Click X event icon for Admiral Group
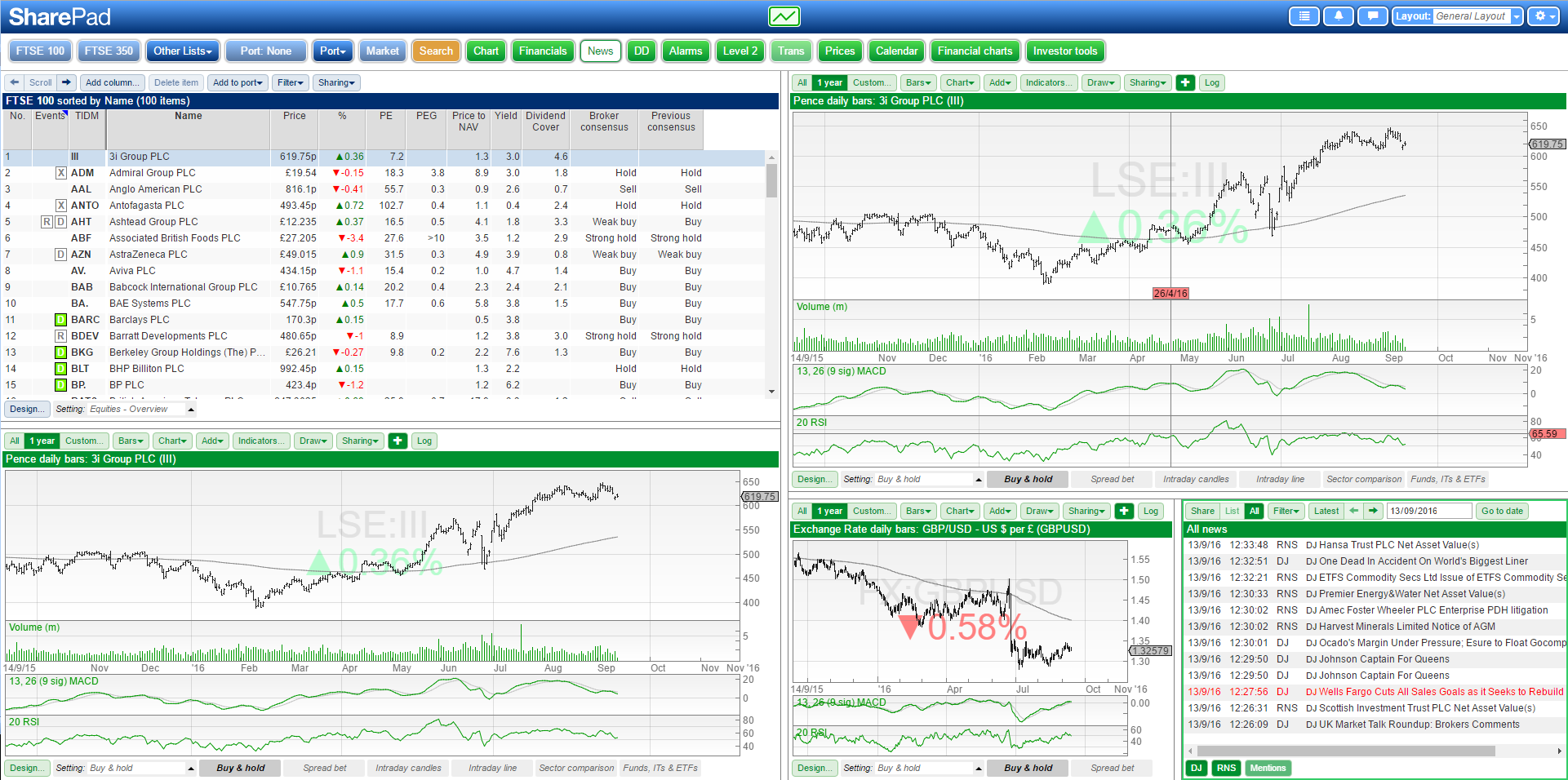 pyautogui.click(x=61, y=173)
